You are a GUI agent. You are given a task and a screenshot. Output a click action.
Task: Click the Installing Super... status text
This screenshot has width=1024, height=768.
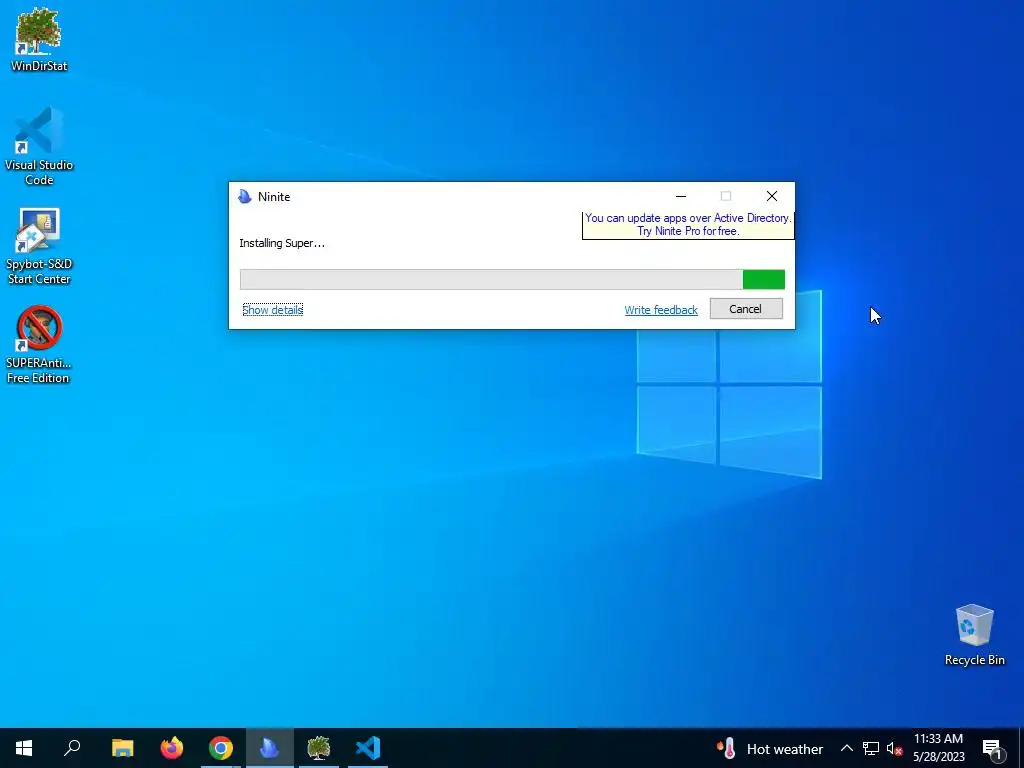point(281,243)
